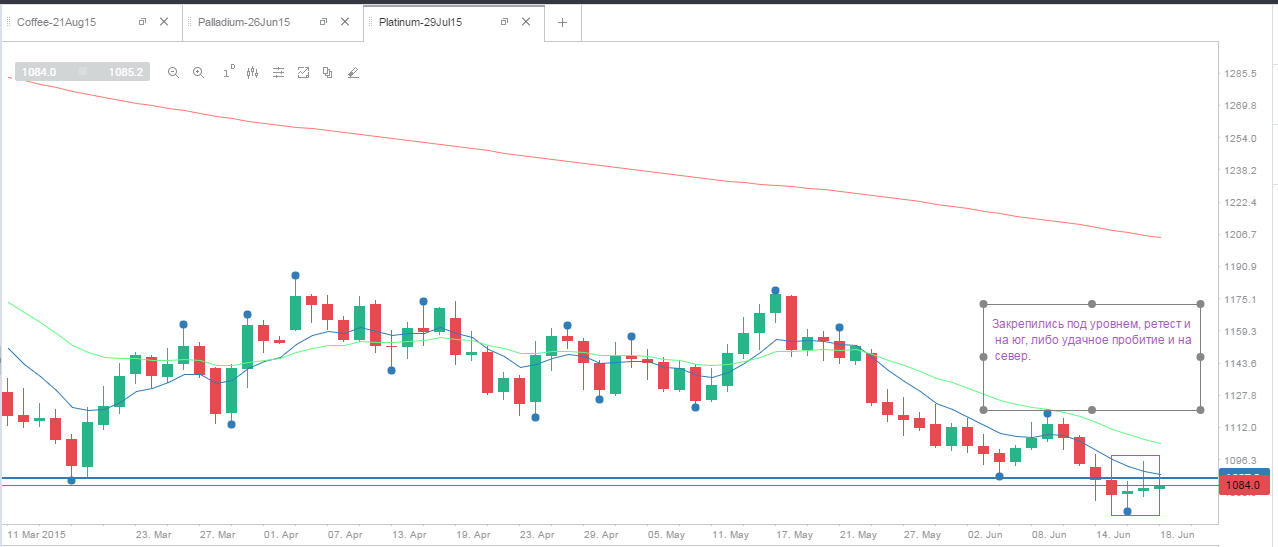Open the 1D timeframe selector
The image size is (1278, 547).
tap(227, 71)
